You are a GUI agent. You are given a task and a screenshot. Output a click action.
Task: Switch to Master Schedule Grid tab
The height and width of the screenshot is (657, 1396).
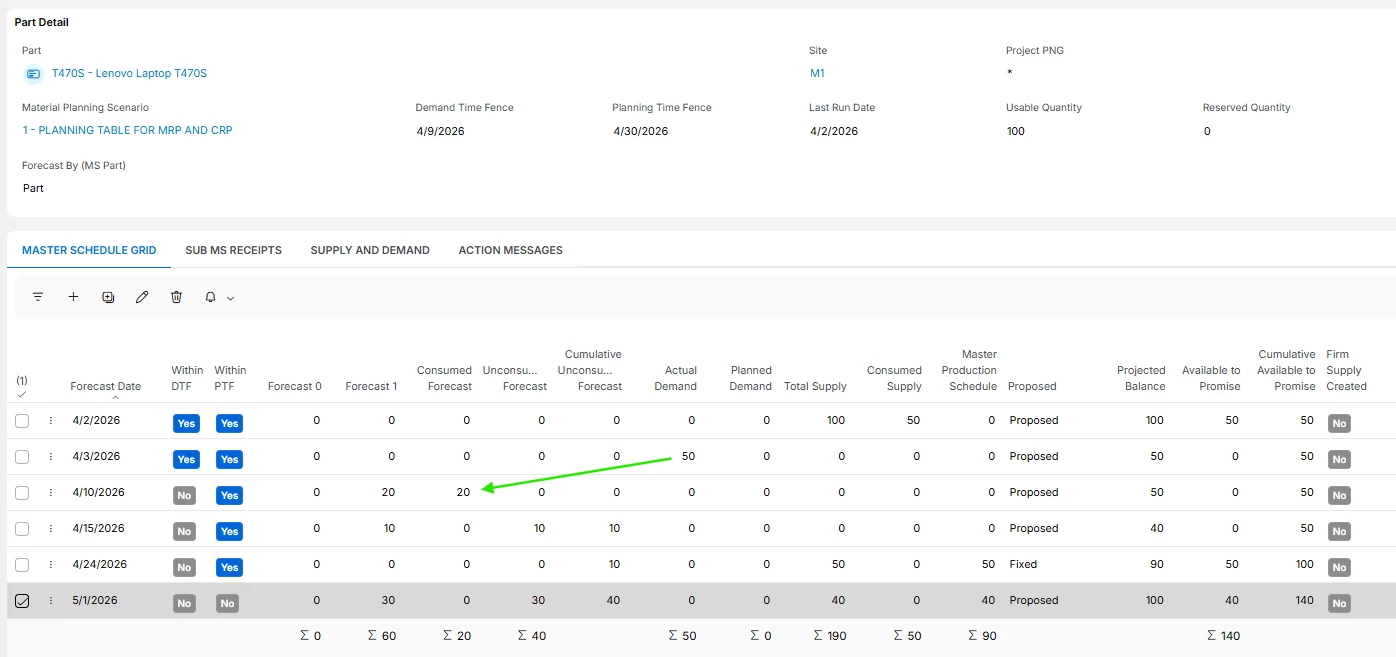pos(89,250)
